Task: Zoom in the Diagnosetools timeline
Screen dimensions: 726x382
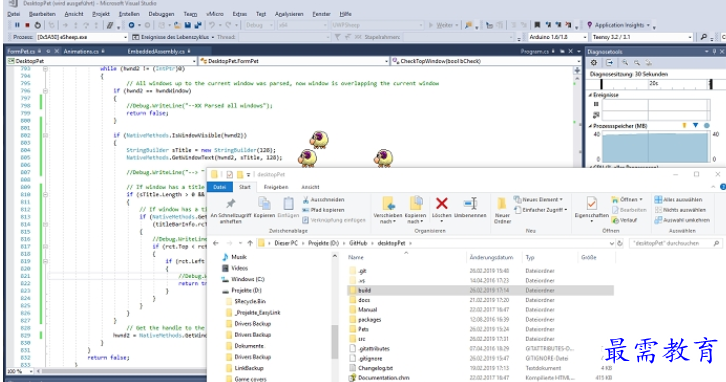Action: [x=625, y=63]
